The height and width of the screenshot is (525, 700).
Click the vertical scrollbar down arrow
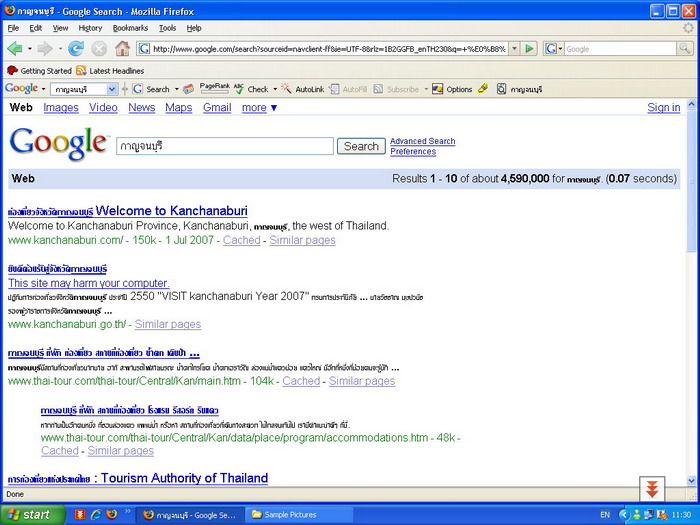691,481
